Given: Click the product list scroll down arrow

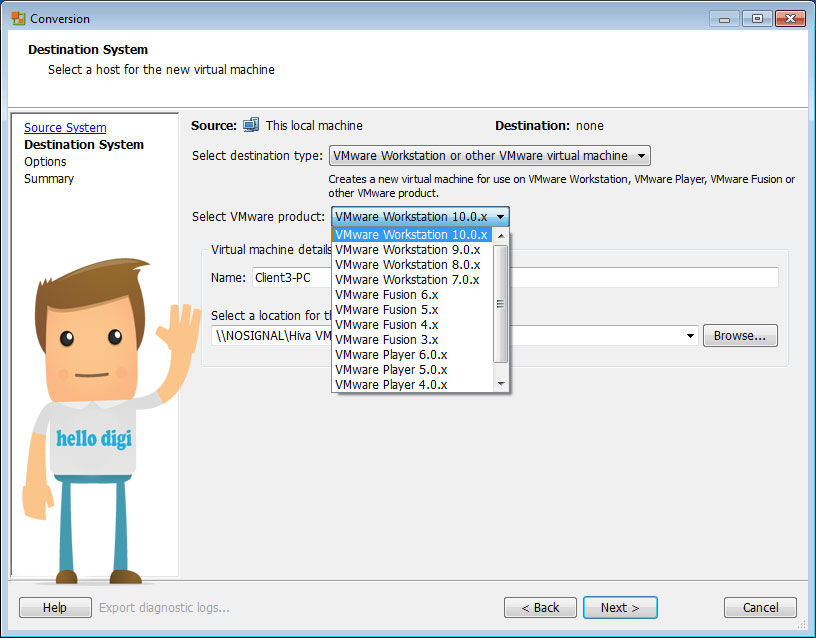Looking at the screenshot, I should 501,384.
